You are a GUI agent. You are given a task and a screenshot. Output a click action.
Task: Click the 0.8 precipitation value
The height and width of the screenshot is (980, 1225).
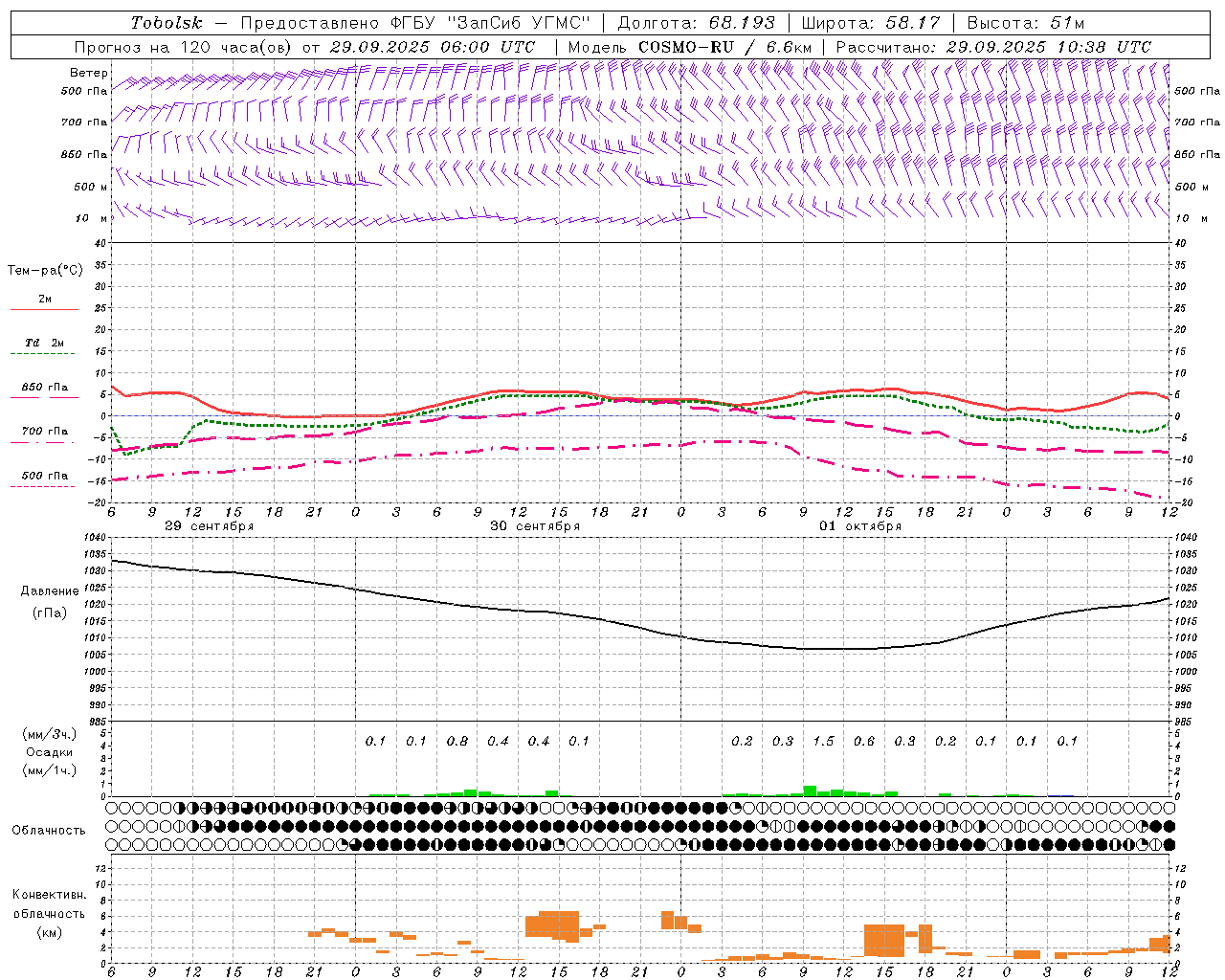457,741
